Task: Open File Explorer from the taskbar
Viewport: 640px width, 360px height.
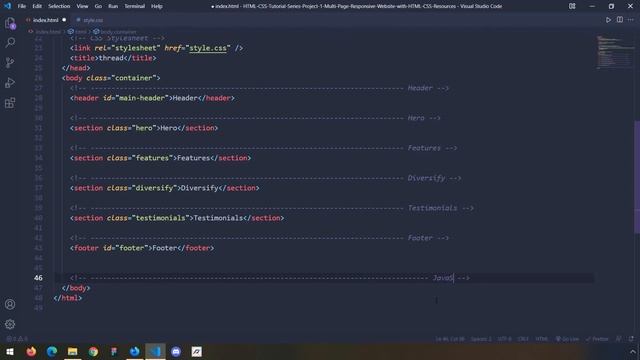Action: [73, 351]
